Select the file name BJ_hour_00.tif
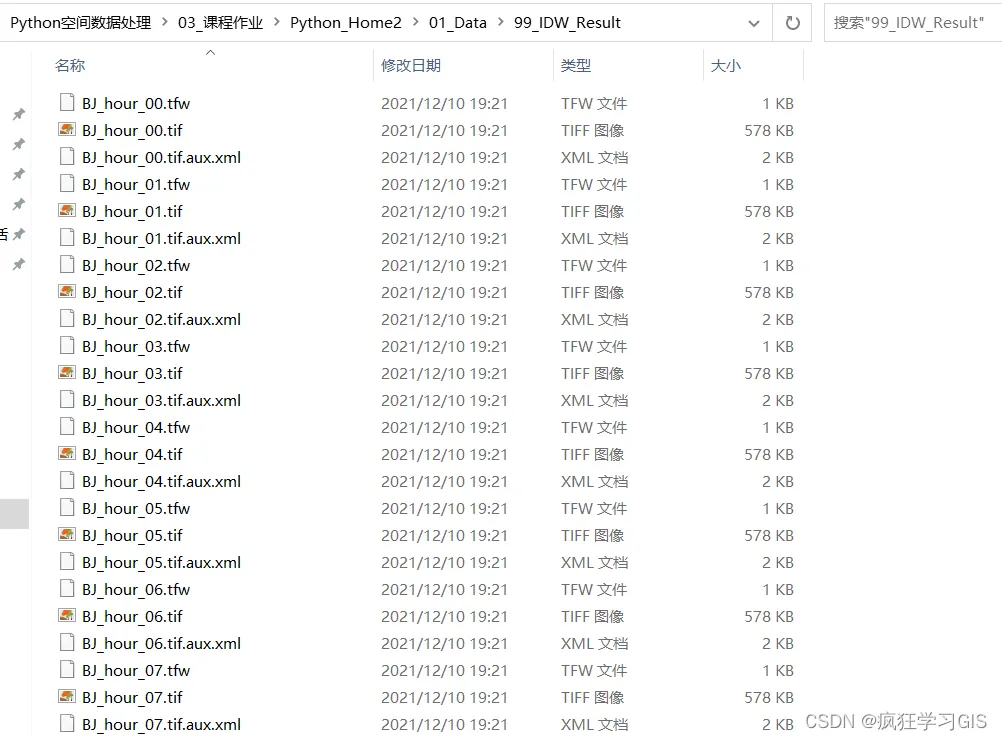Viewport: 1002px width, 740px height. tap(132, 130)
